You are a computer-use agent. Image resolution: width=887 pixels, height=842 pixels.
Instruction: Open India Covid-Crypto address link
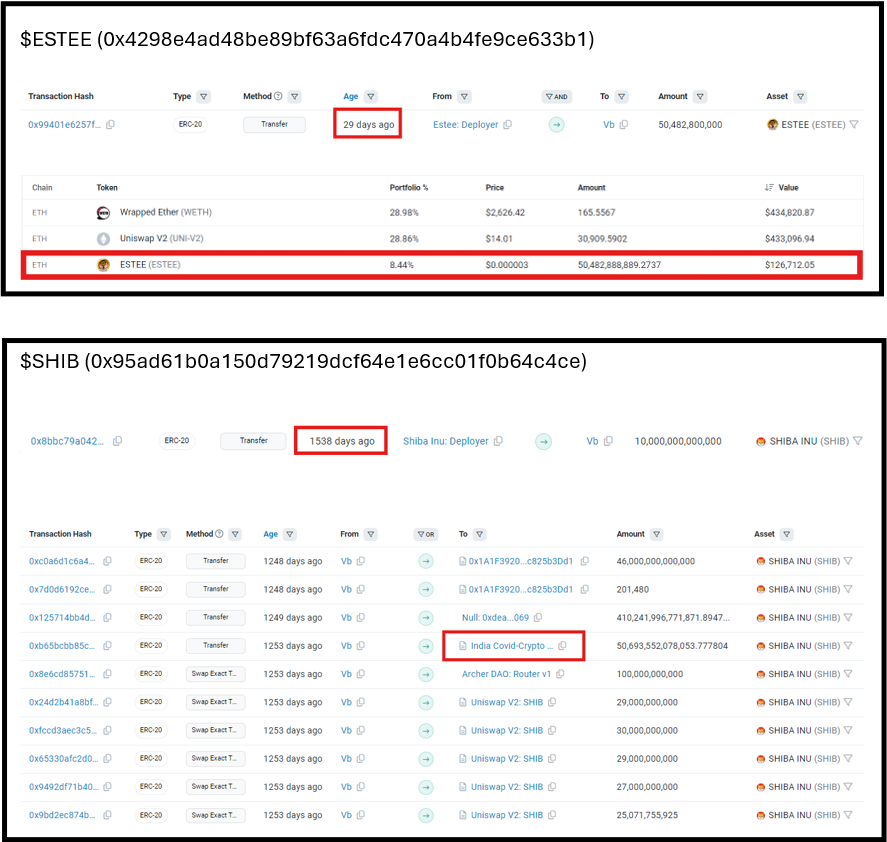click(x=511, y=646)
